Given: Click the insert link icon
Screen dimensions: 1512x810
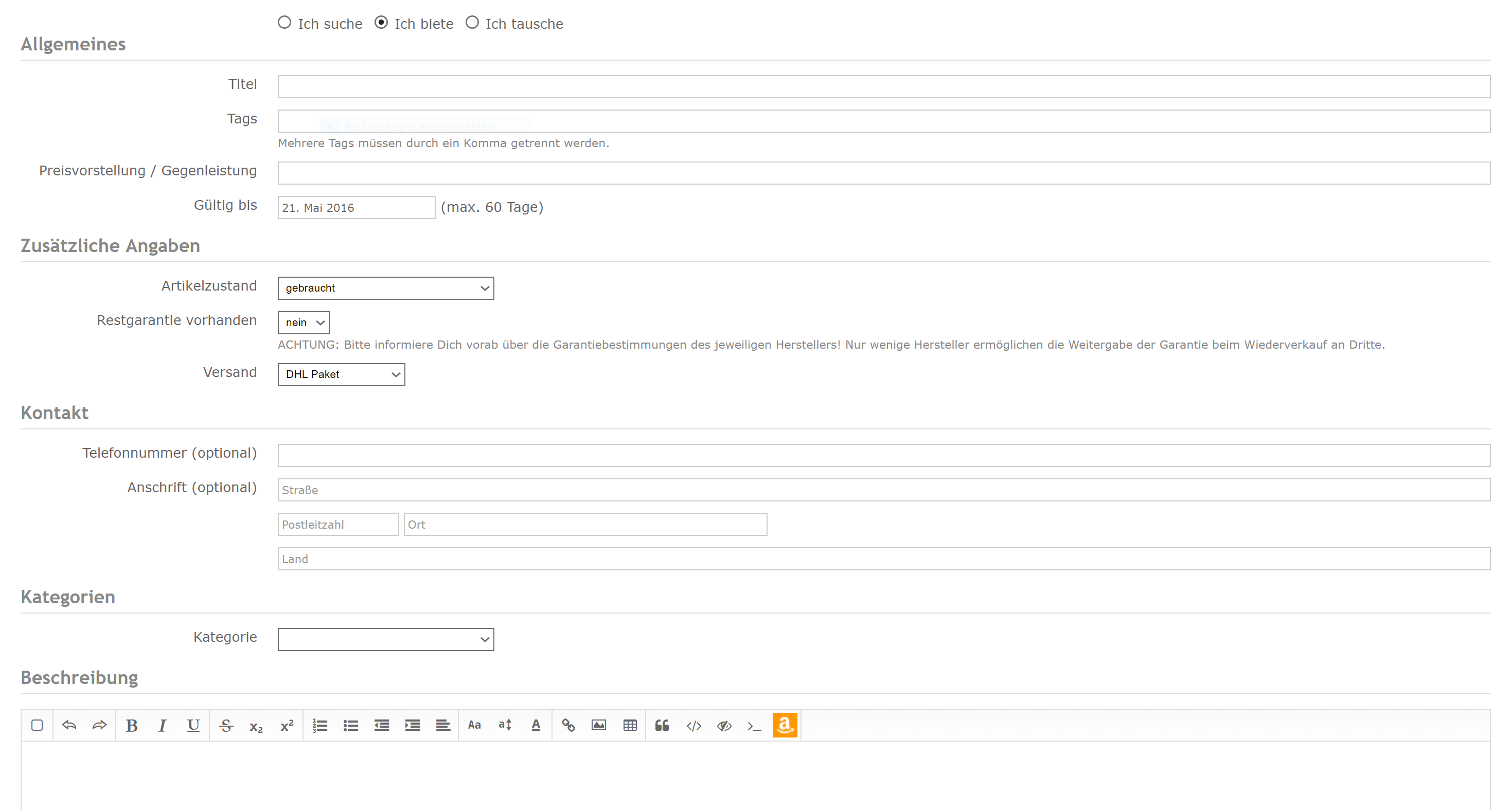Looking at the screenshot, I should [567, 726].
